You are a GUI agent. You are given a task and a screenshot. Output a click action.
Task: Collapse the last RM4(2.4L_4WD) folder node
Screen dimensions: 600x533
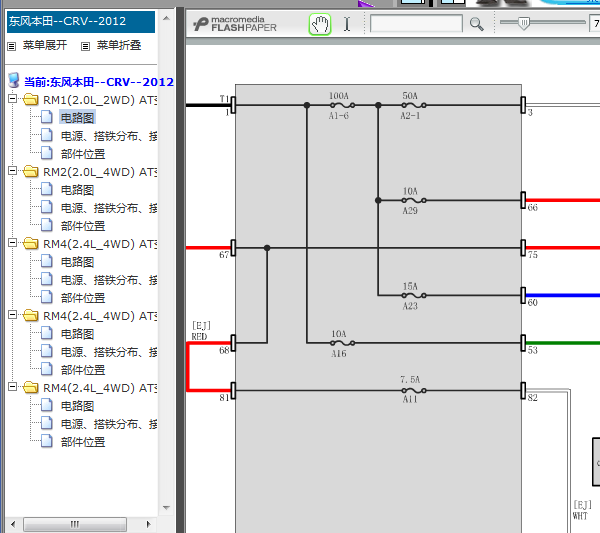click(13, 387)
